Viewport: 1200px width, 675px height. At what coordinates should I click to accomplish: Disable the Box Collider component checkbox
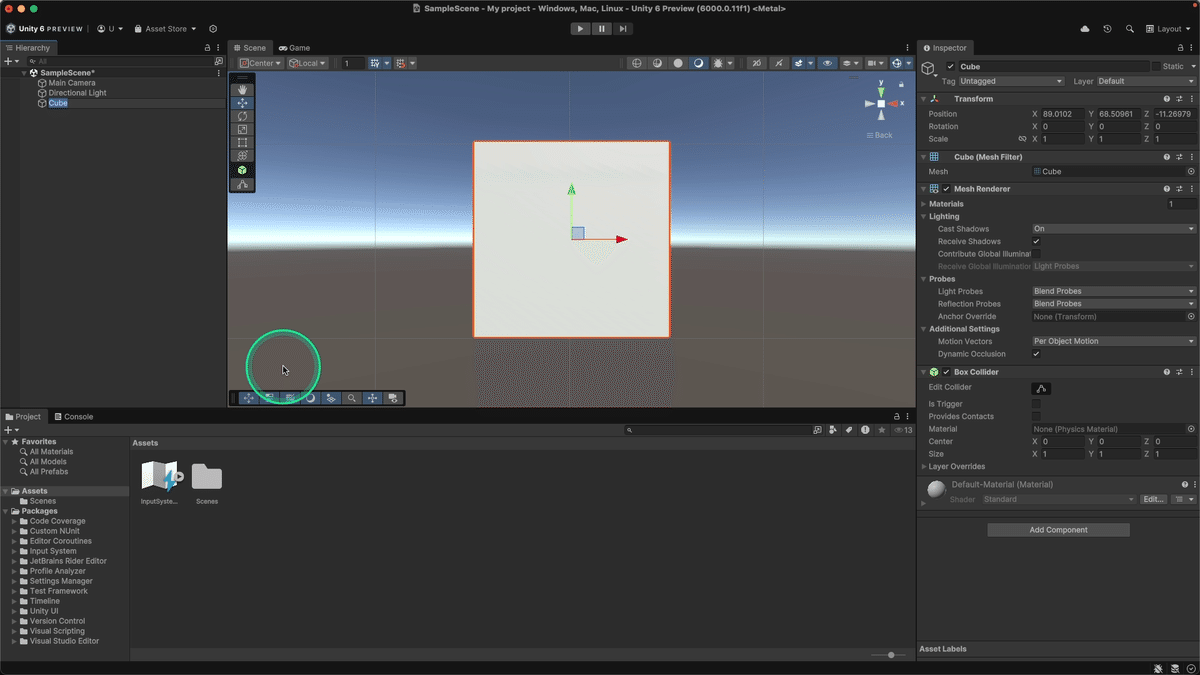pyautogui.click(x=946, y=372)
